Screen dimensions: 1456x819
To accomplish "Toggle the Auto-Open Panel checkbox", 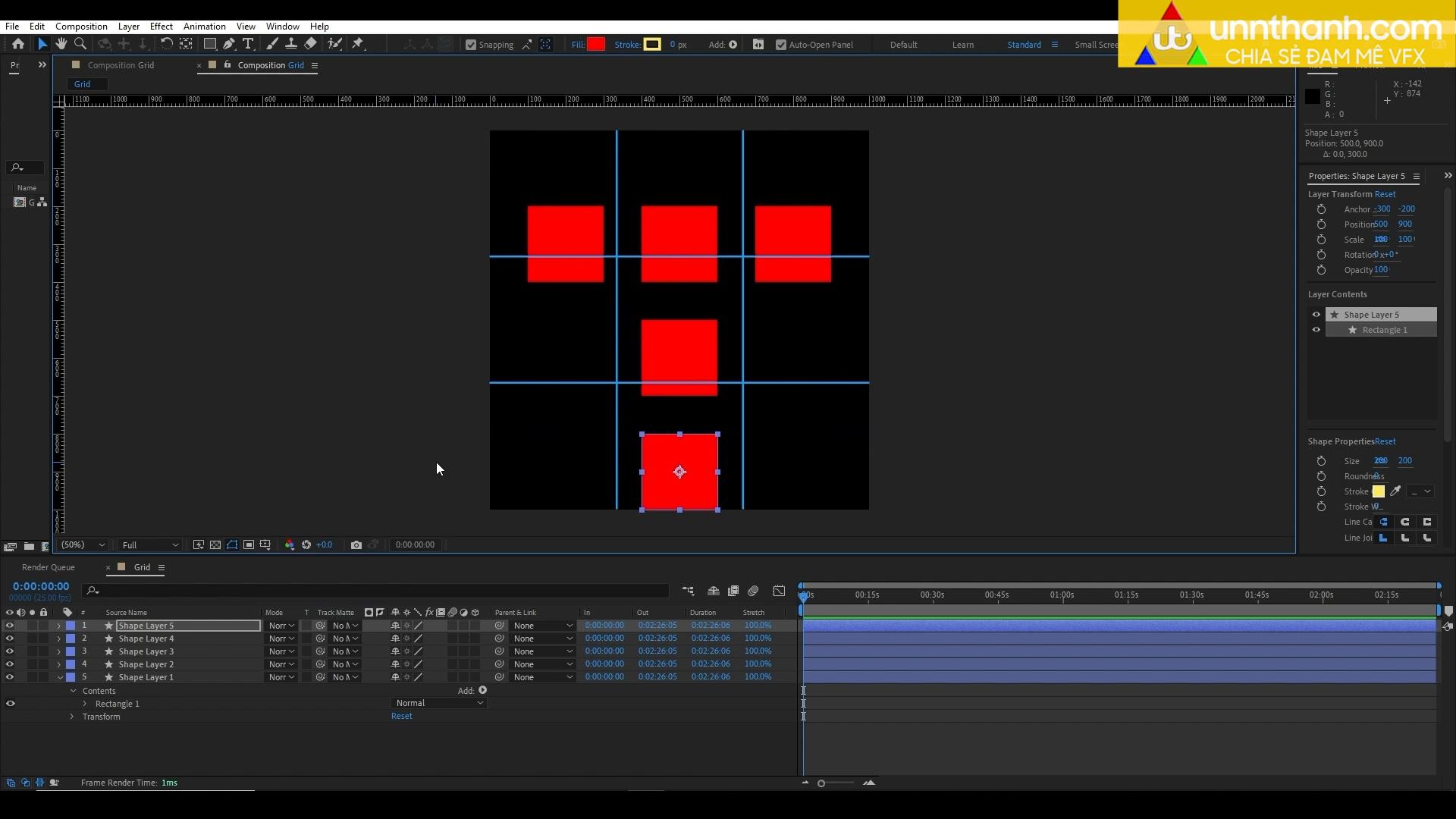I will 781,45.
